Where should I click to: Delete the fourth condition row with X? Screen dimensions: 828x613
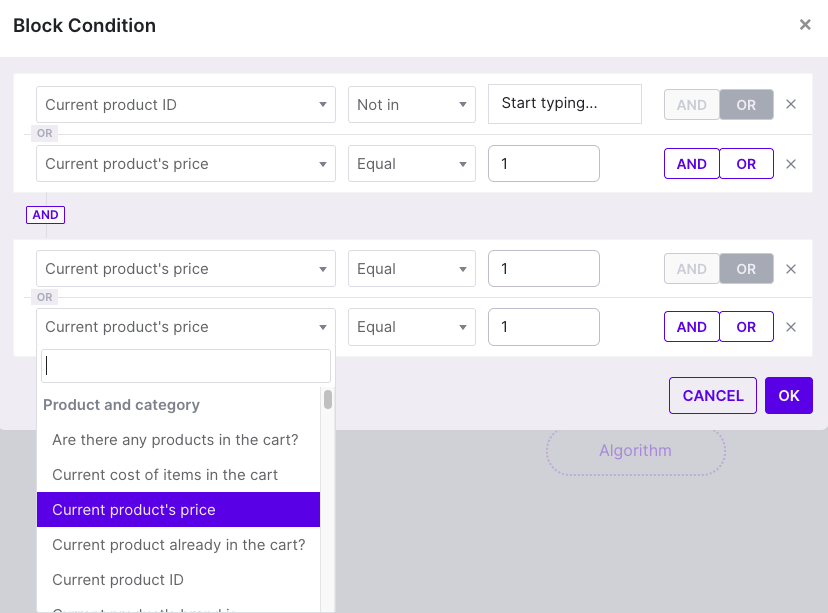pos(790,327)
